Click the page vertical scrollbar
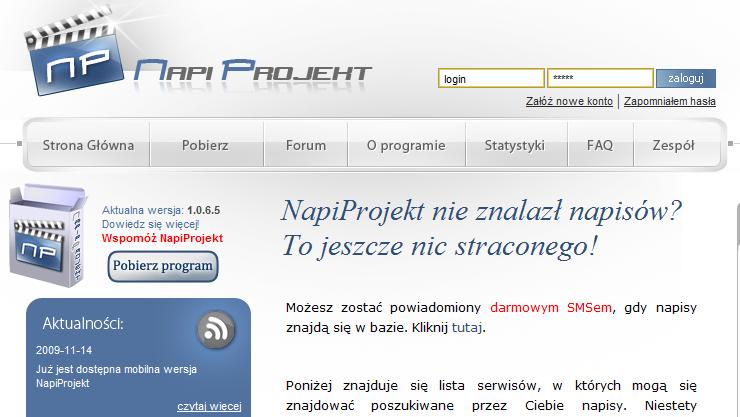The image size is (740, 417). click(x=737, y=309)
